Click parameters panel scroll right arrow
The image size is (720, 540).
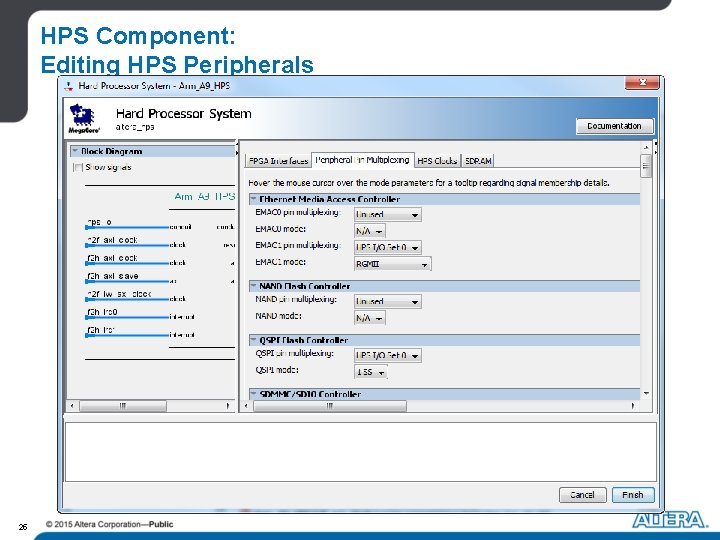point(633,406)
